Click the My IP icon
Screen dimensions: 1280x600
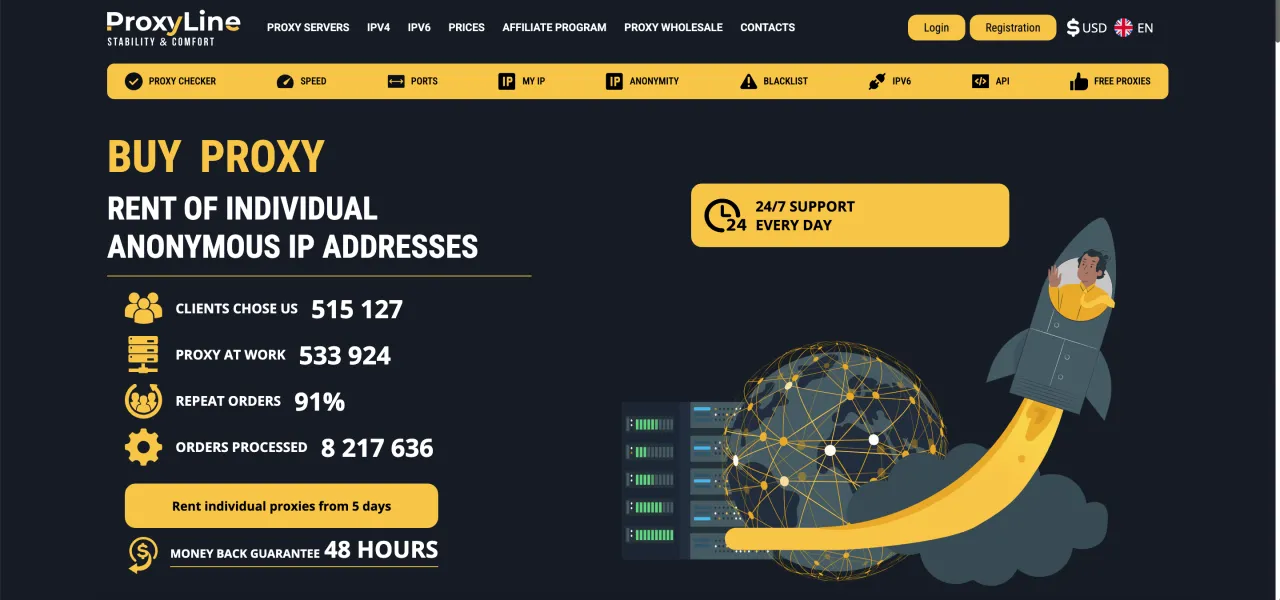point(507,81)
